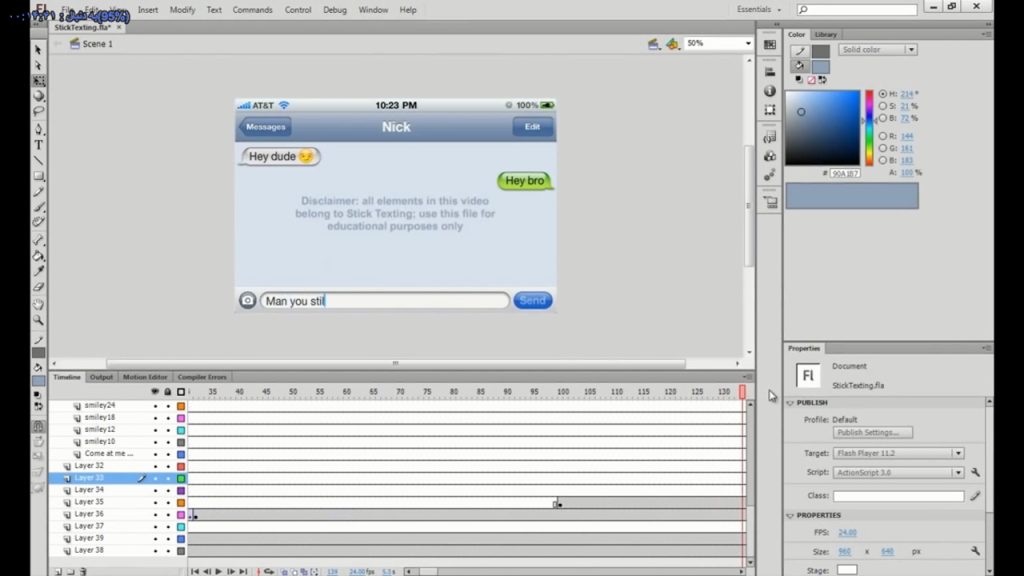Toggle visibility dot of Layer 34
1024x576 pixels.
point(155,490)
